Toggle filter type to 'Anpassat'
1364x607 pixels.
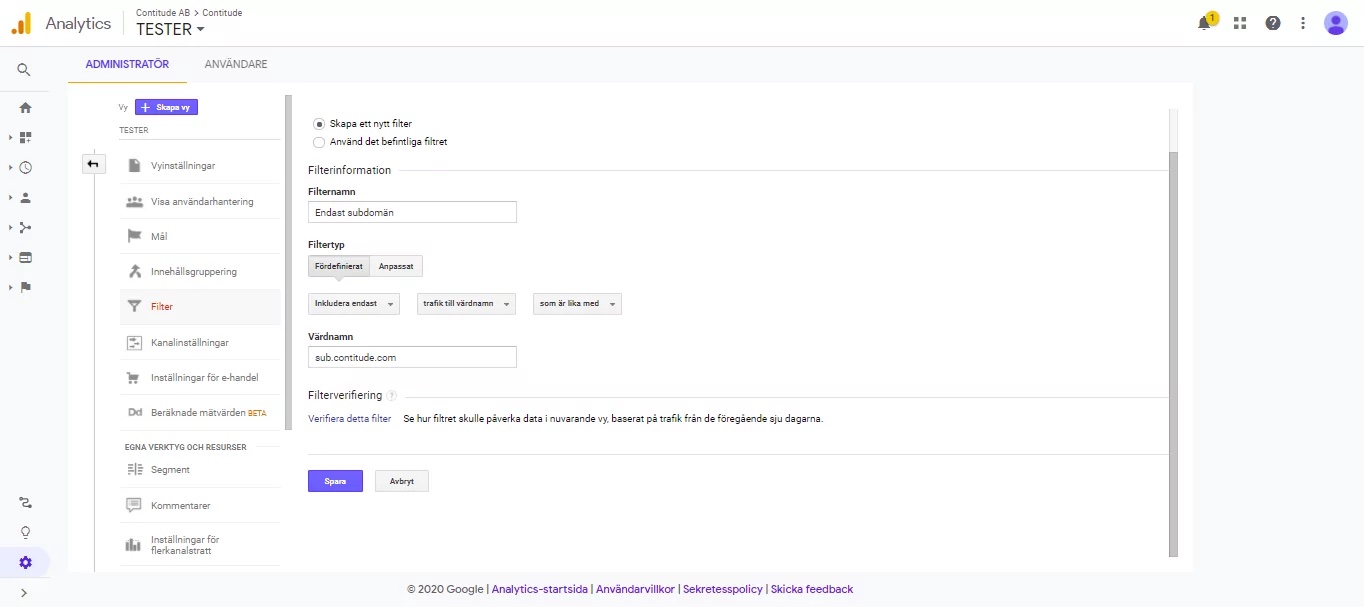(397, 266)
